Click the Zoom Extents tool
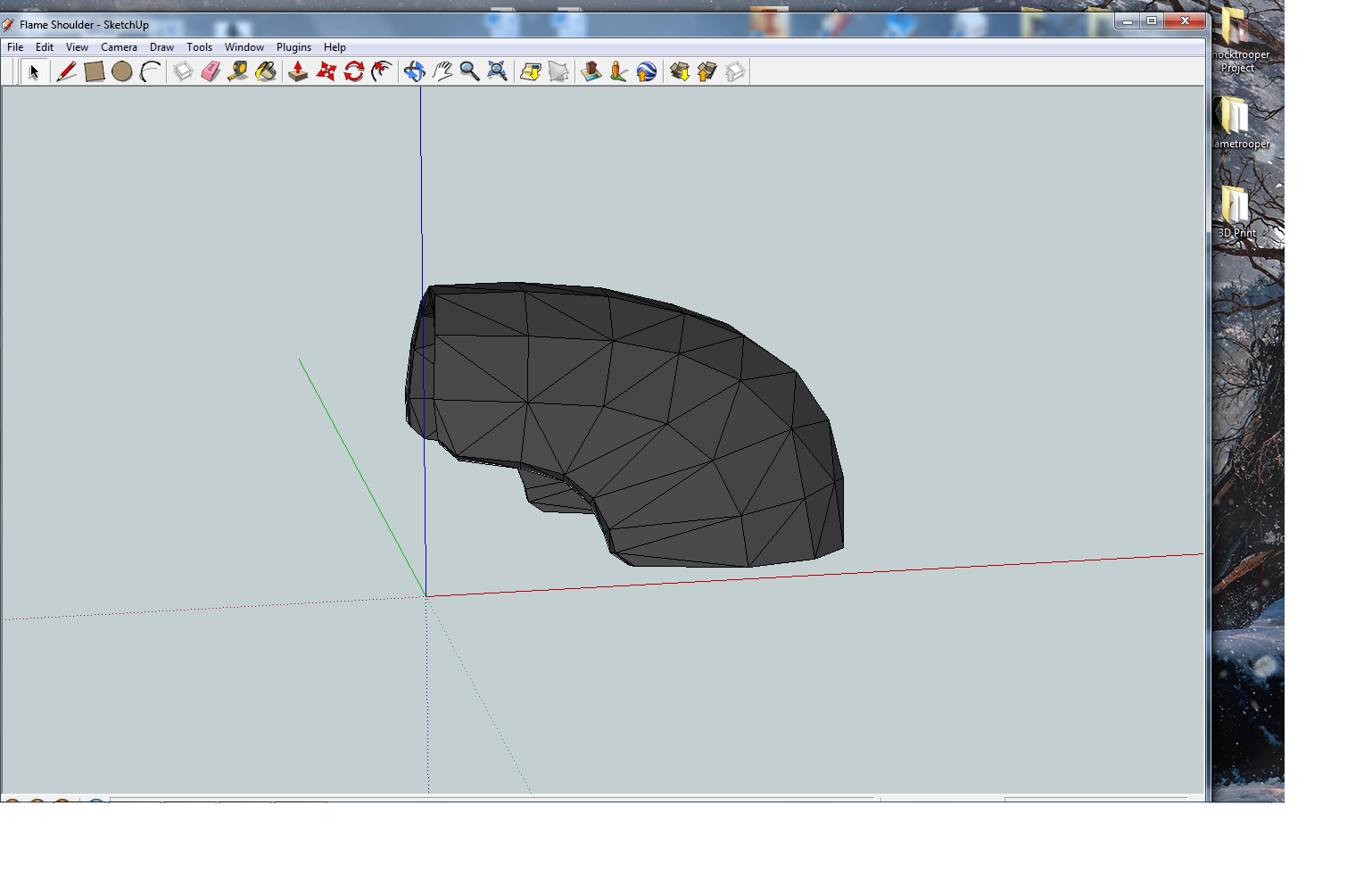Image resolution: width=1372 pixels, height=880 pixels. click(x=498, y=71)
